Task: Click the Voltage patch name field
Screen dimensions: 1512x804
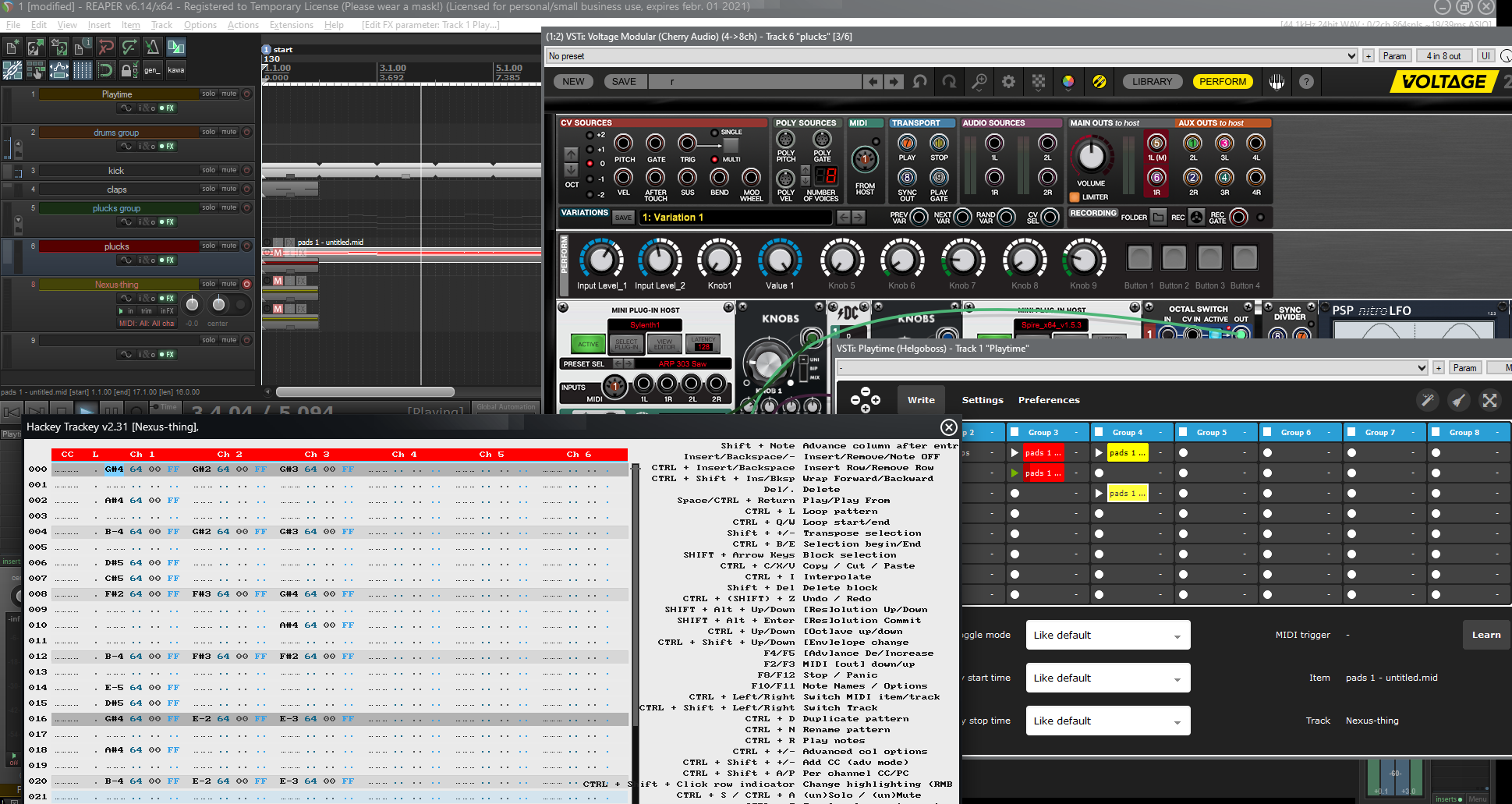Action: coord(755,82)
